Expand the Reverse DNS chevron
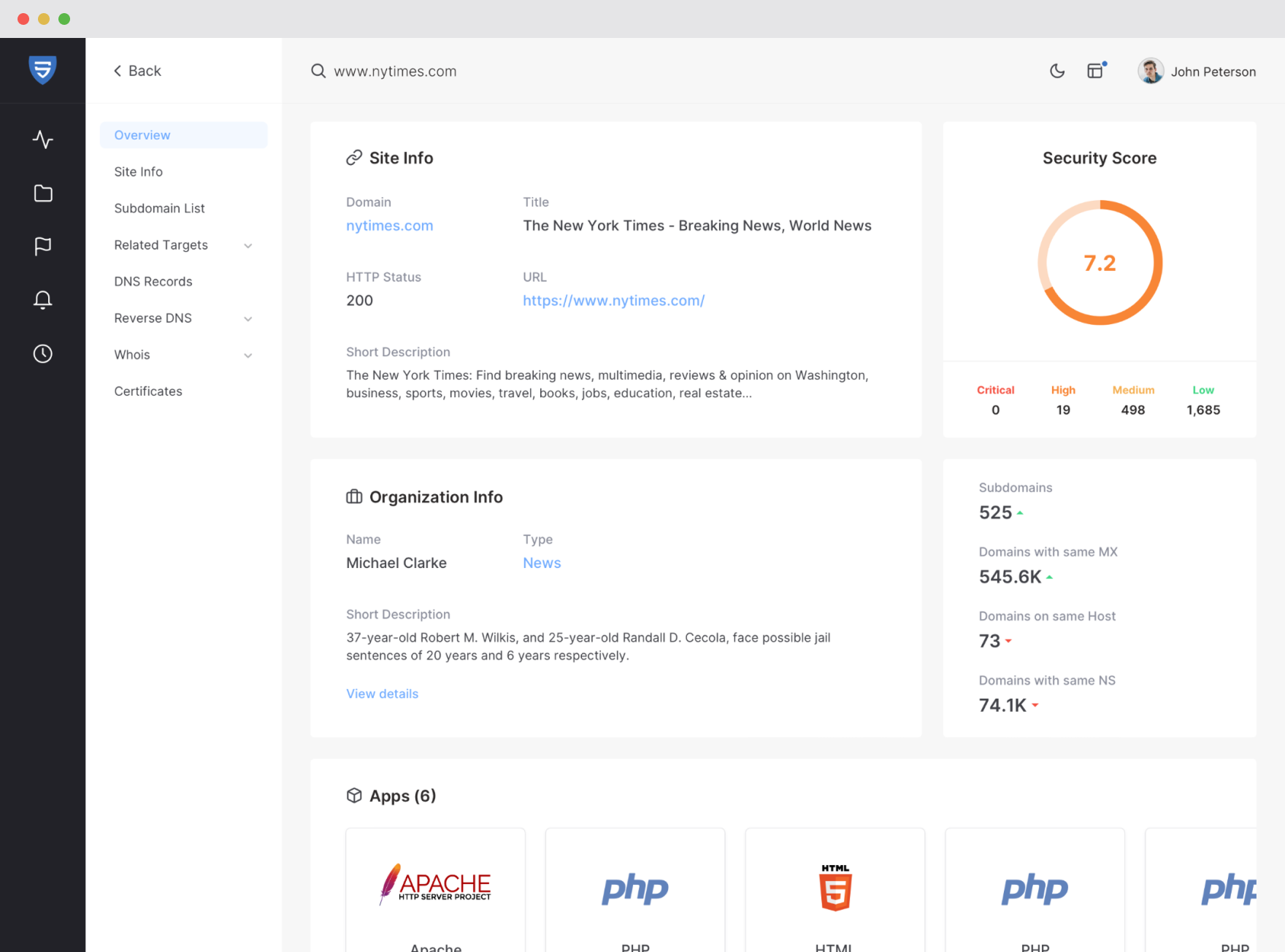 pyautogui.click(x=248, y=318)
